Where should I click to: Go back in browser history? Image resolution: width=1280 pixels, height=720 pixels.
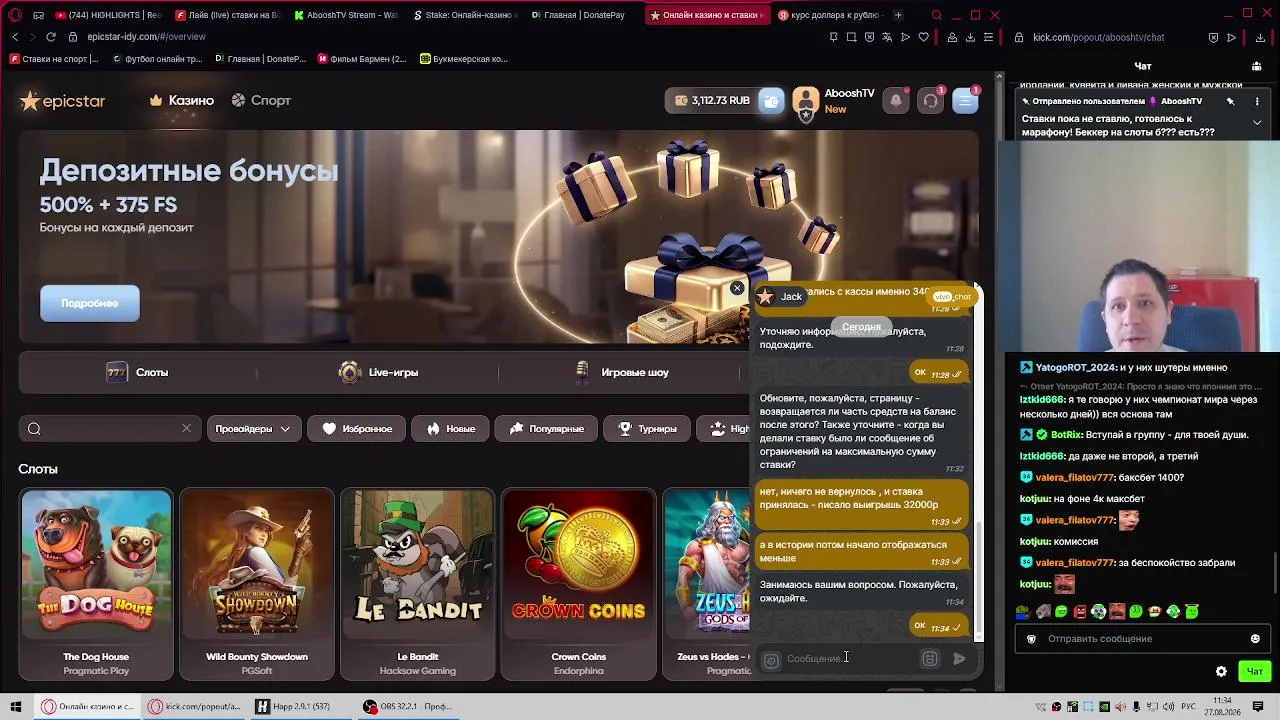pos(15,37)
